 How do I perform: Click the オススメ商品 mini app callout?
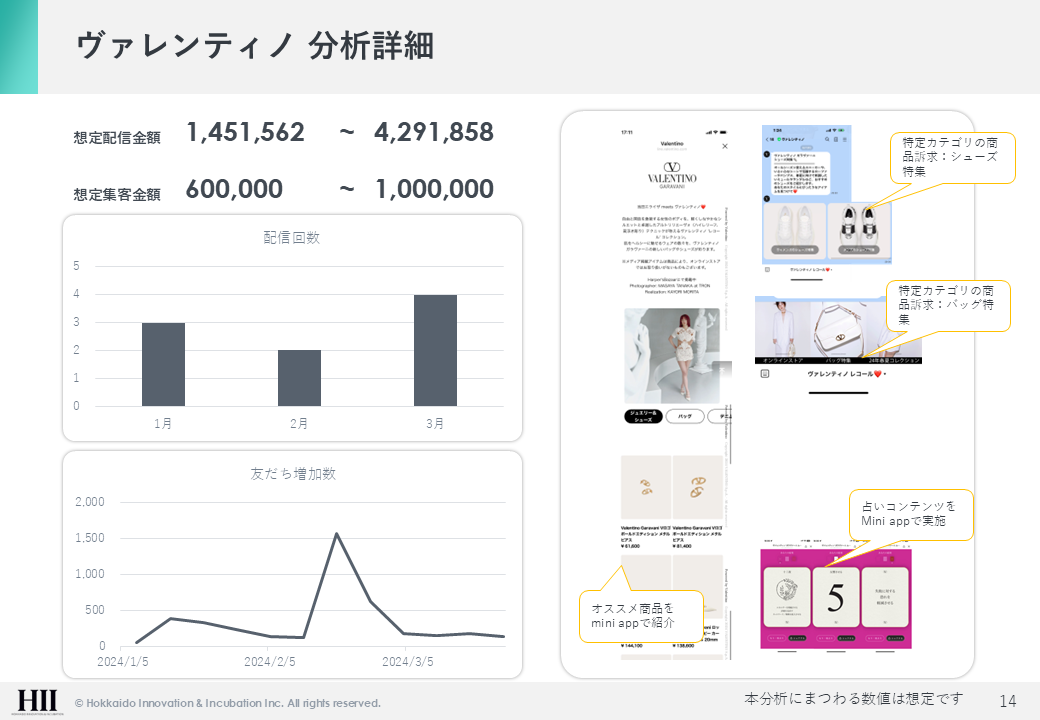click(x=641, y=616)
